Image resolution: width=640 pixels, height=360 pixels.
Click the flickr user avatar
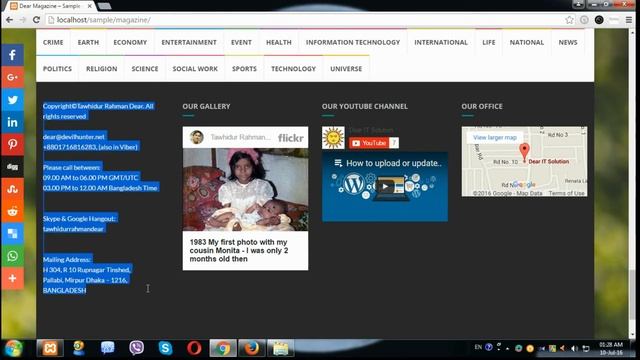point(197,137)
